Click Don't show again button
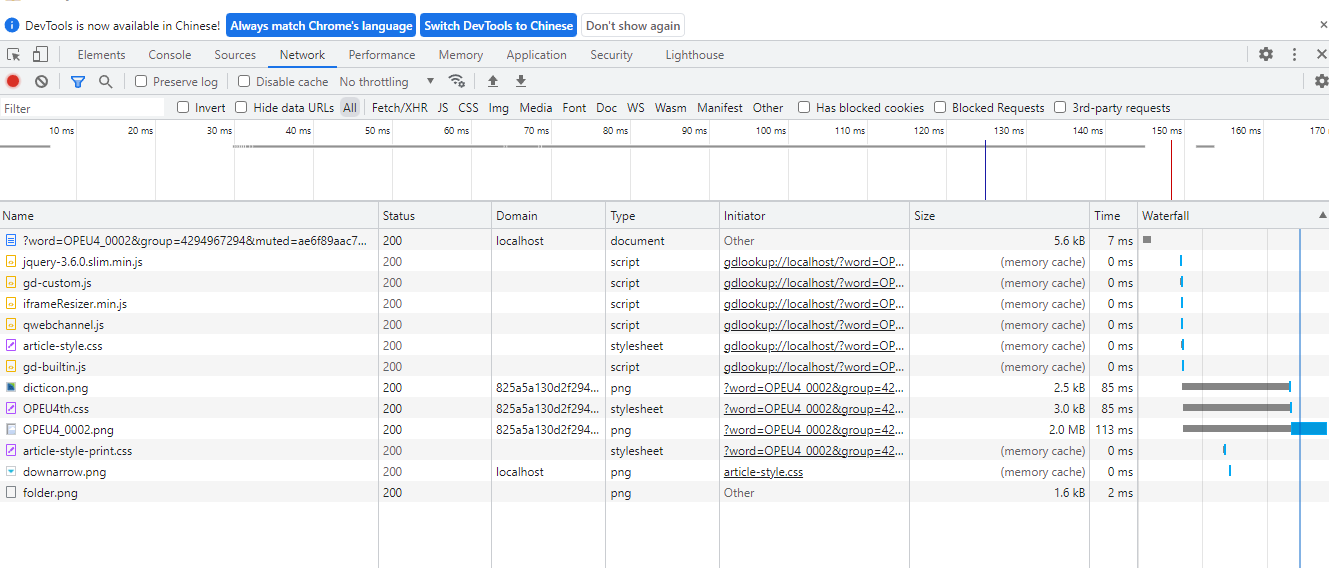This screenshot has width=1329, height=568. pos(633,25)
